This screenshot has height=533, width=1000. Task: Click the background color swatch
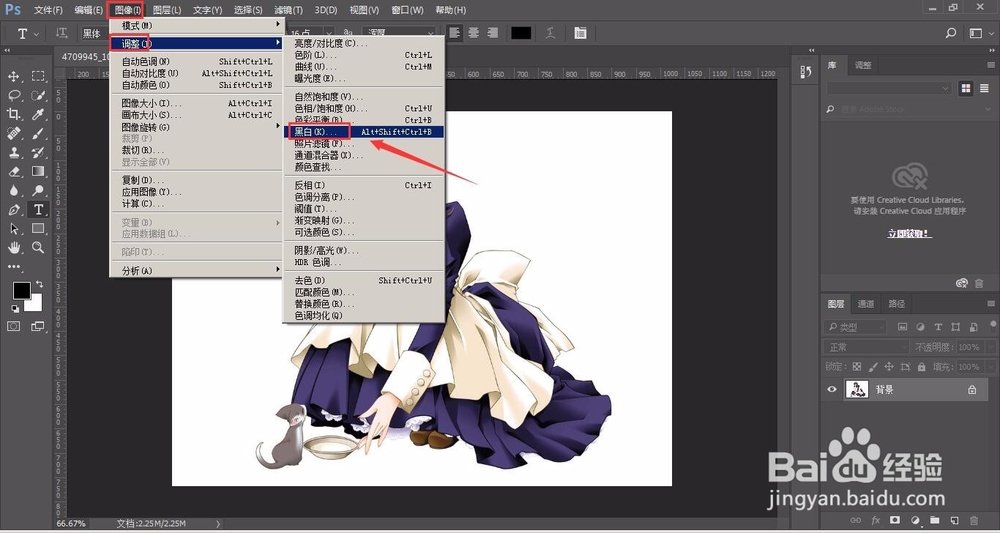point(35,305)
